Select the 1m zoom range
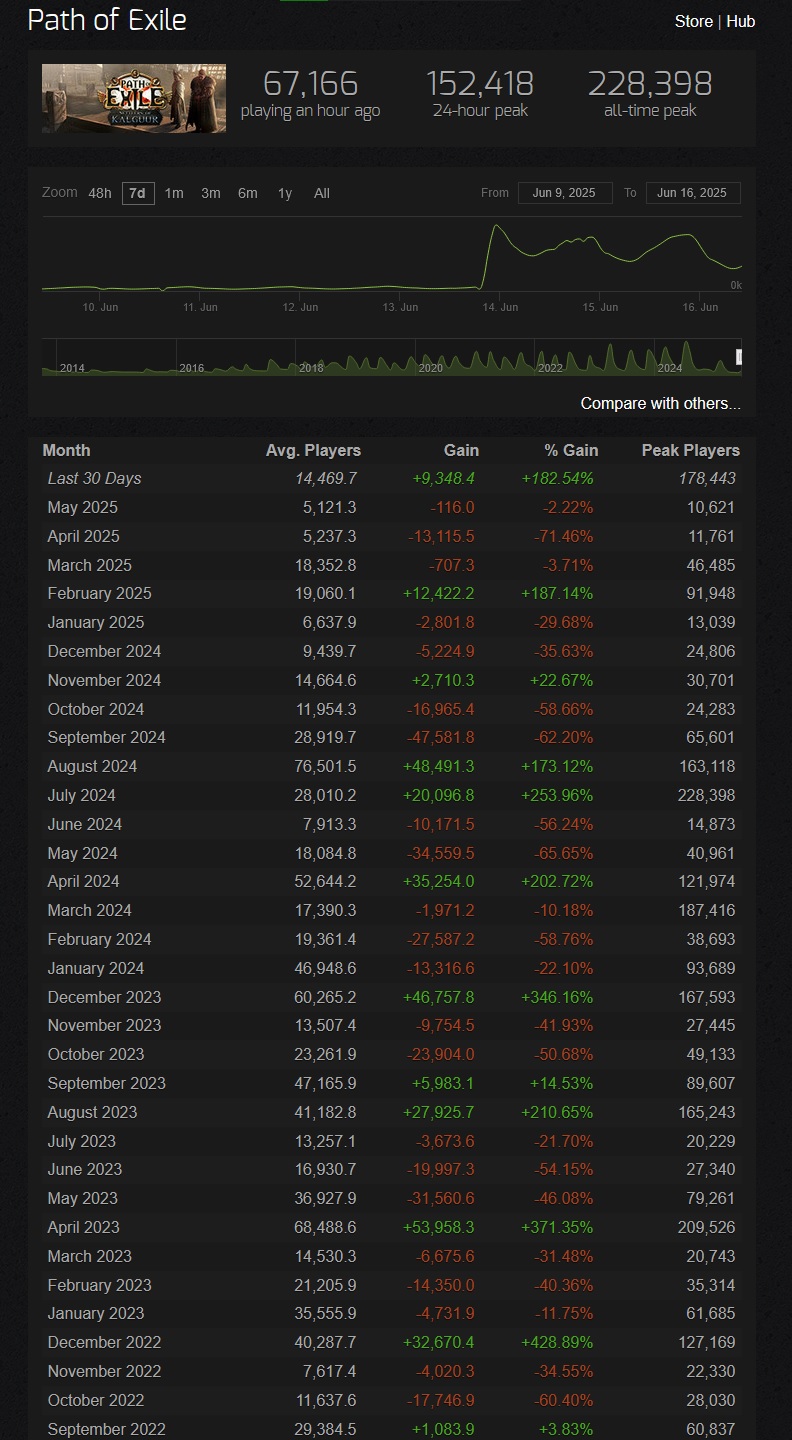Viewport: 792px width, 1440px height. [174, 193]
